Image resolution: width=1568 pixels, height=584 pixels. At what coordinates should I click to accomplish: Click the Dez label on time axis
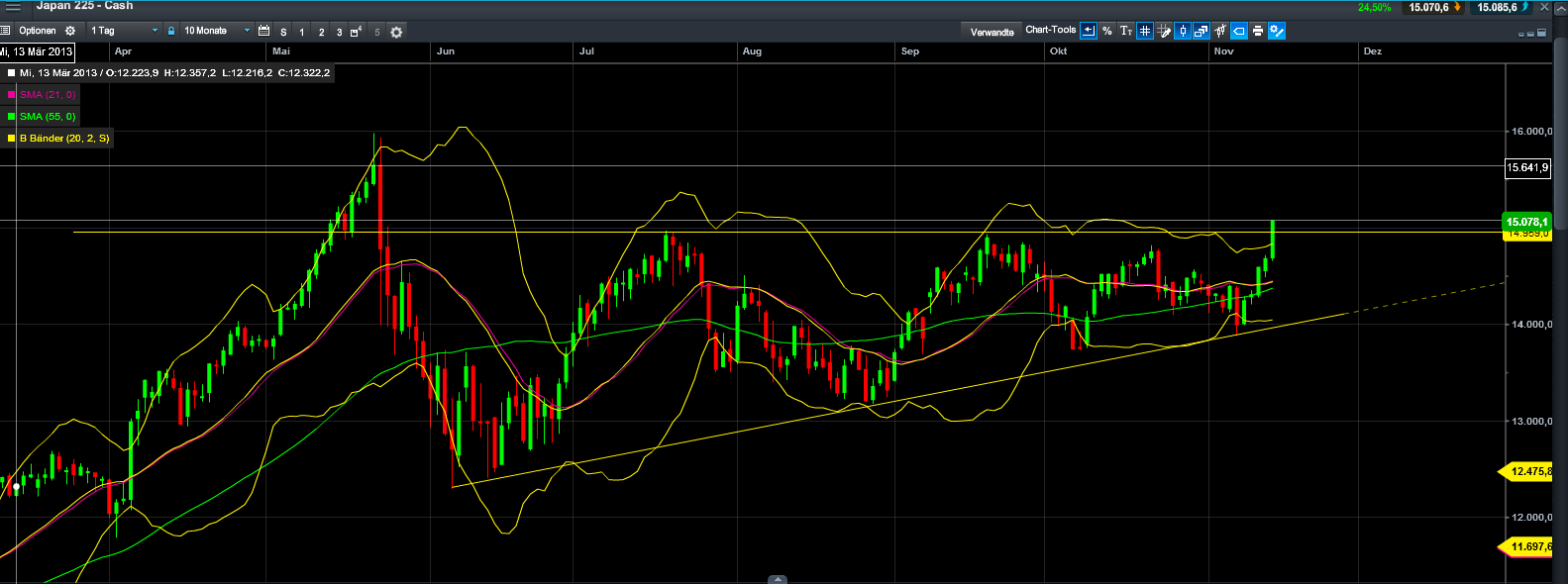coord(1373,51)
